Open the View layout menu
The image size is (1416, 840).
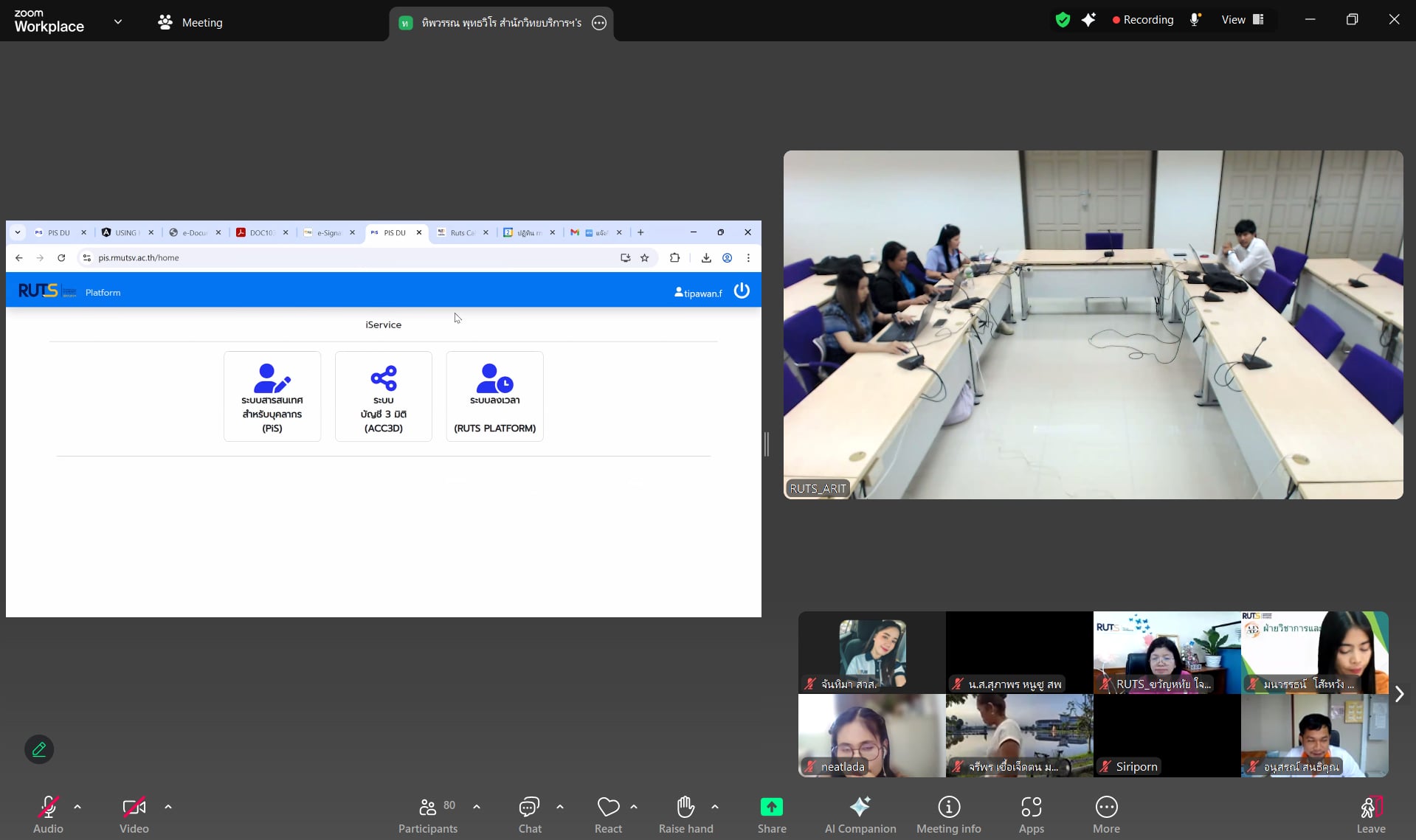pyautogui.click(x=1243, y=20)
